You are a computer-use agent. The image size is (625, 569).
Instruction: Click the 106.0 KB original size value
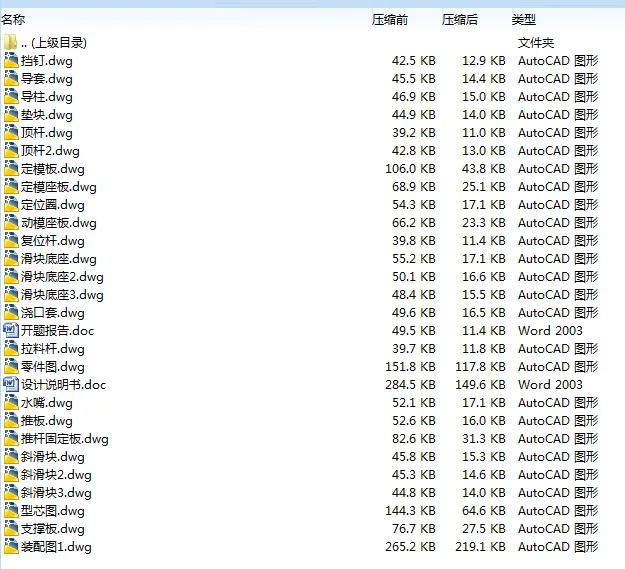tap(410, 169)
